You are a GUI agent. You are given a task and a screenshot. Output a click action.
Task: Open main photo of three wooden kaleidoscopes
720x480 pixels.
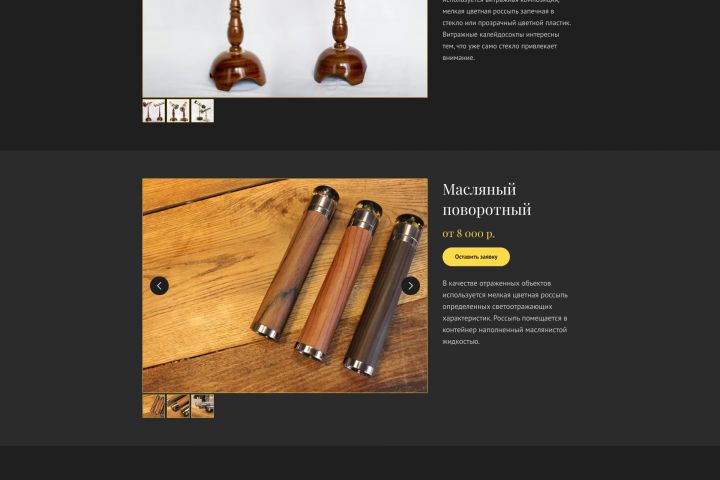(285, 285)
